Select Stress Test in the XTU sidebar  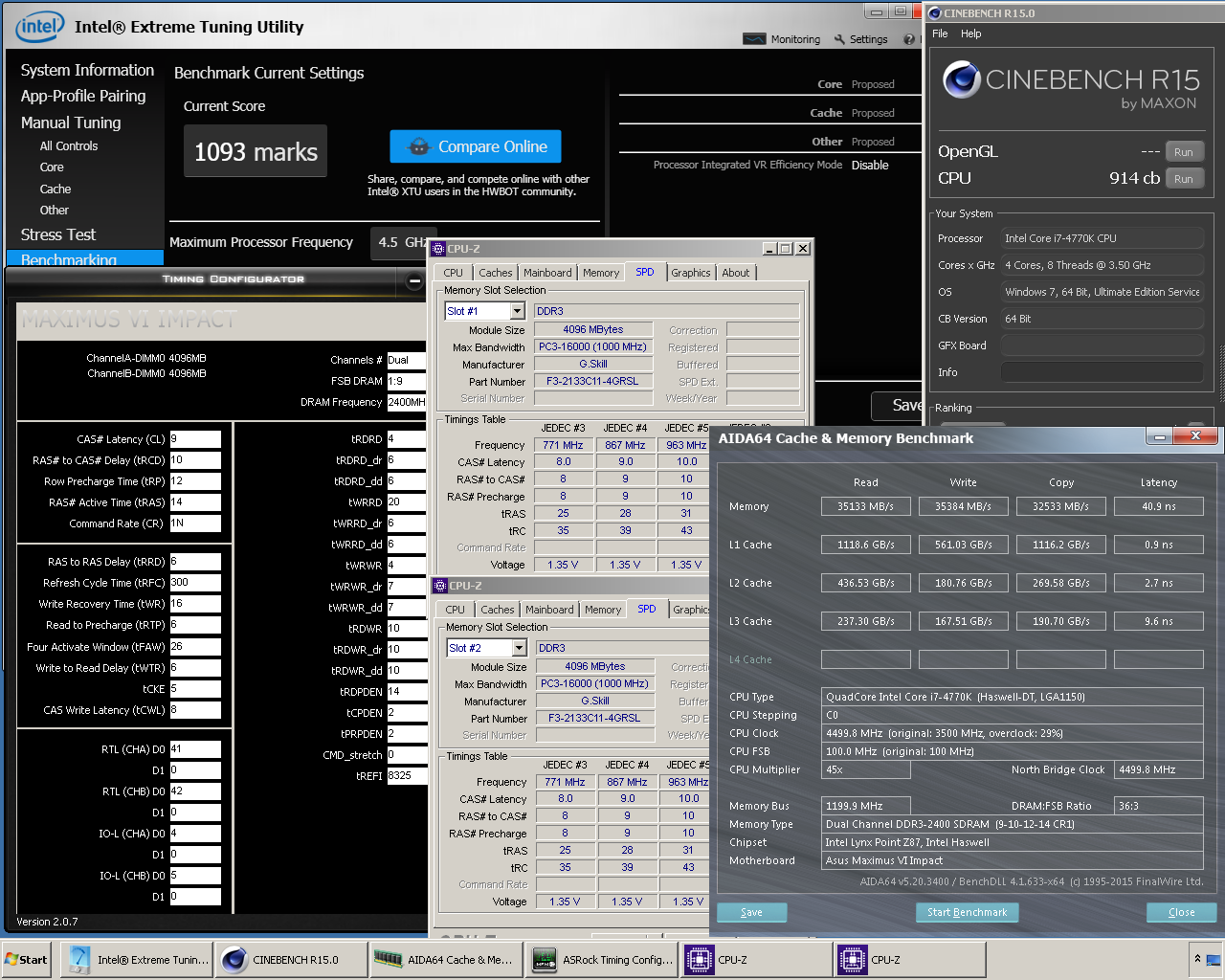pos(58,234)
